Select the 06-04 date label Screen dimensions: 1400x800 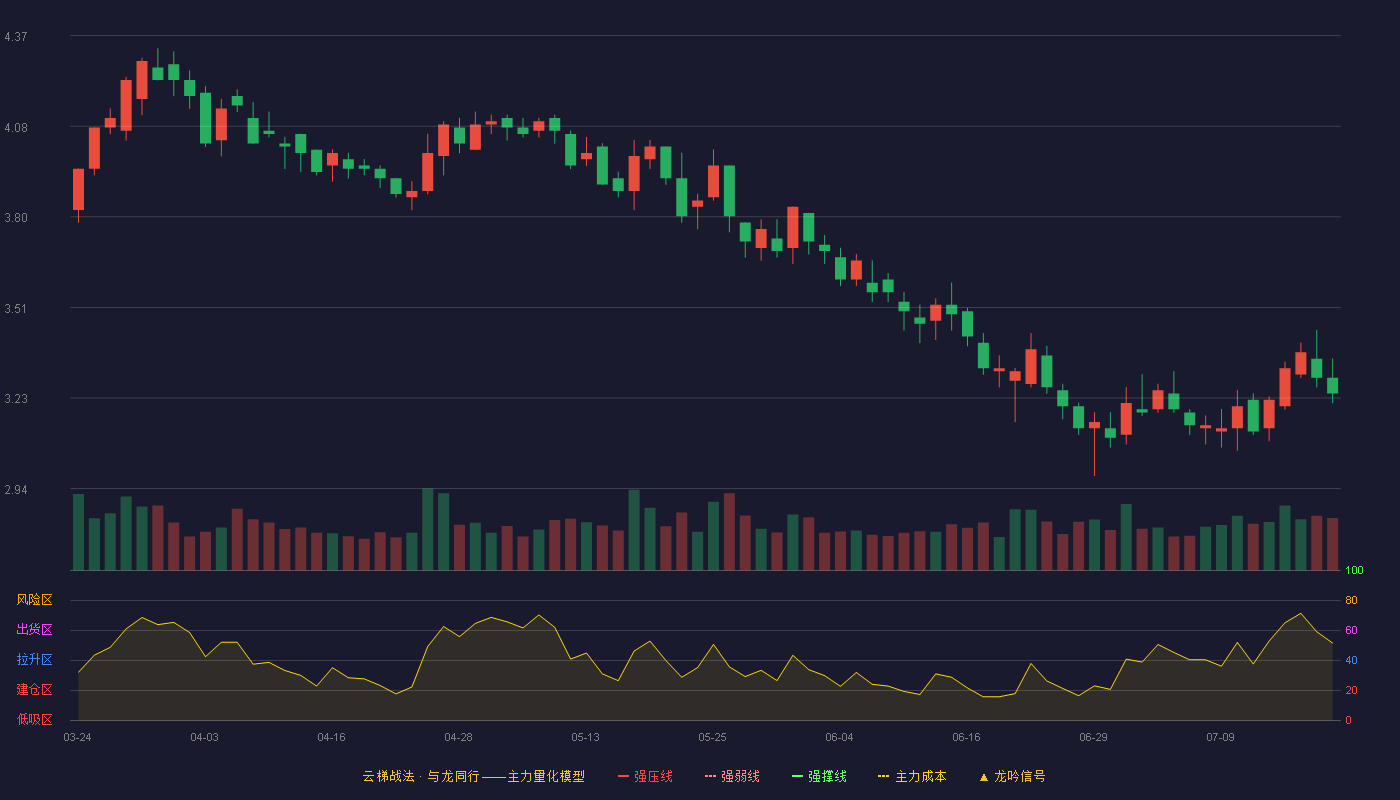839,737
